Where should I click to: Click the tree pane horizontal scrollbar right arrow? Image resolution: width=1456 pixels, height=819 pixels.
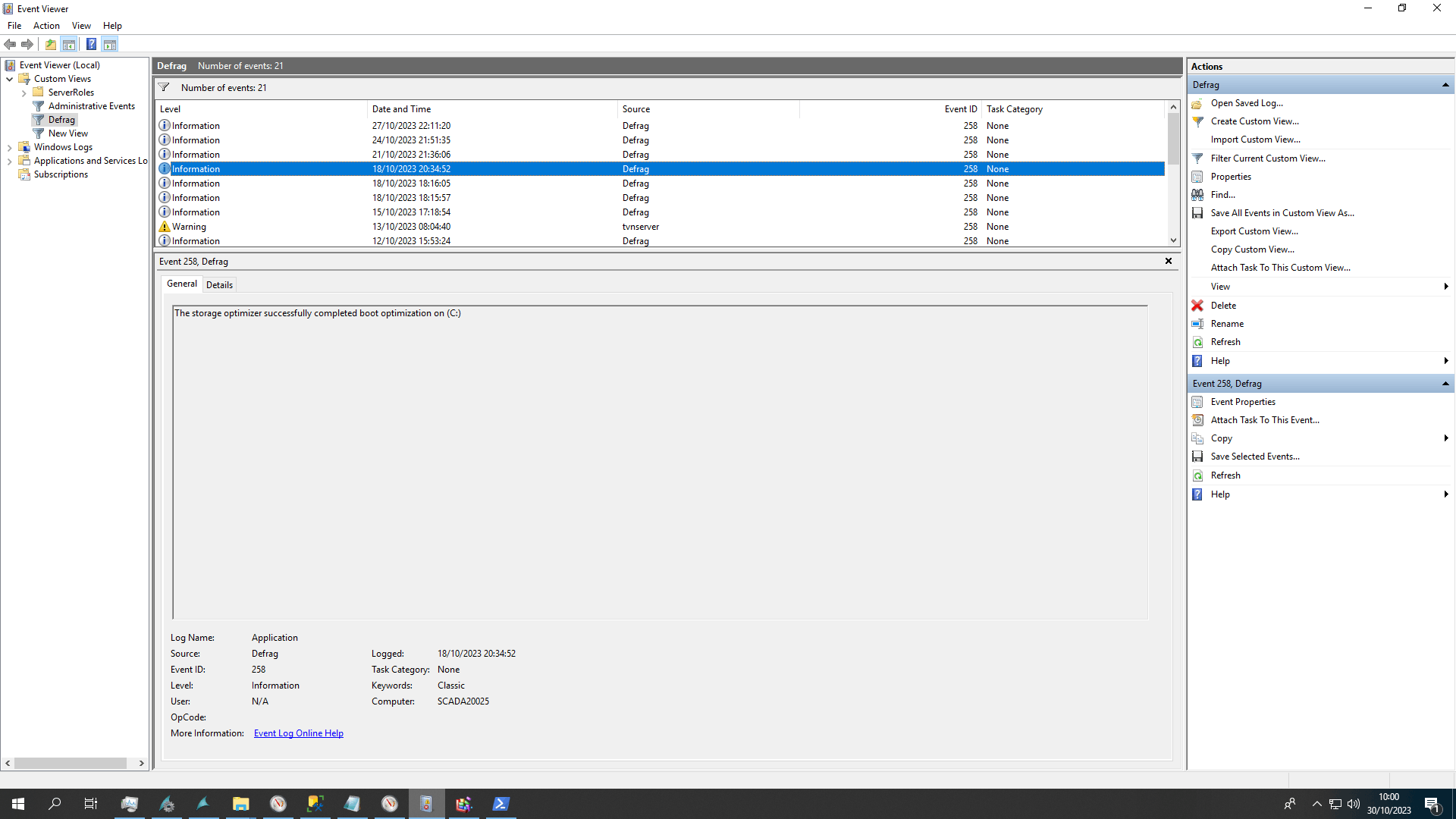click(x=142, y=764)
